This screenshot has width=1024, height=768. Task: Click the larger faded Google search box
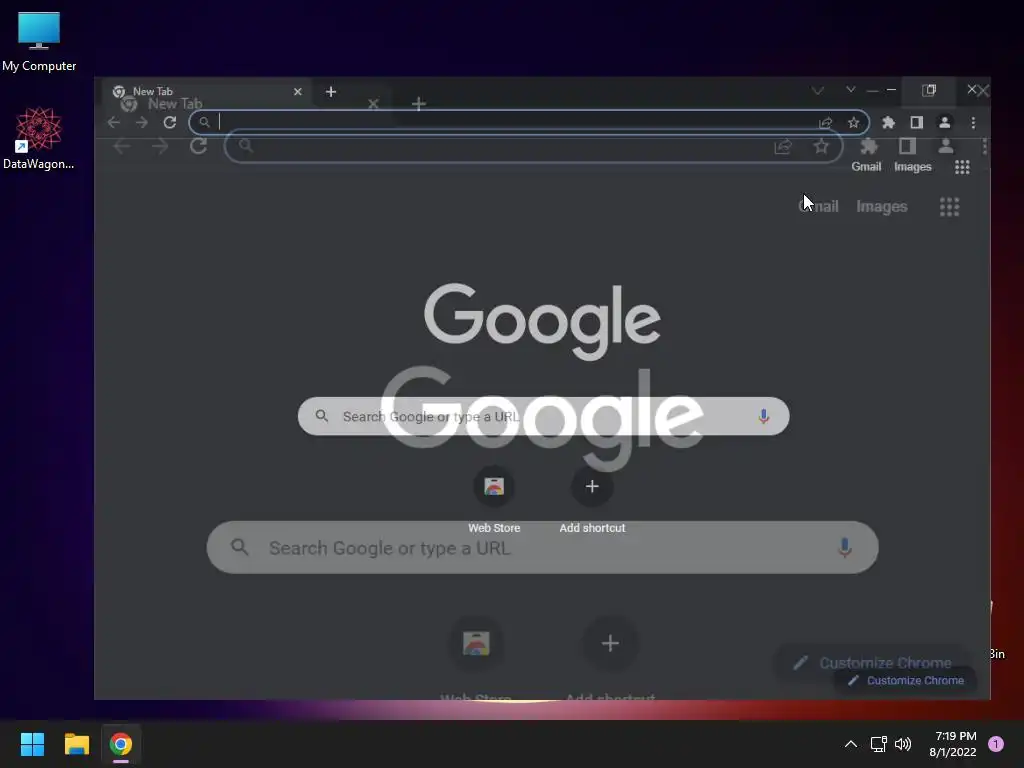[x=543, y=547]
